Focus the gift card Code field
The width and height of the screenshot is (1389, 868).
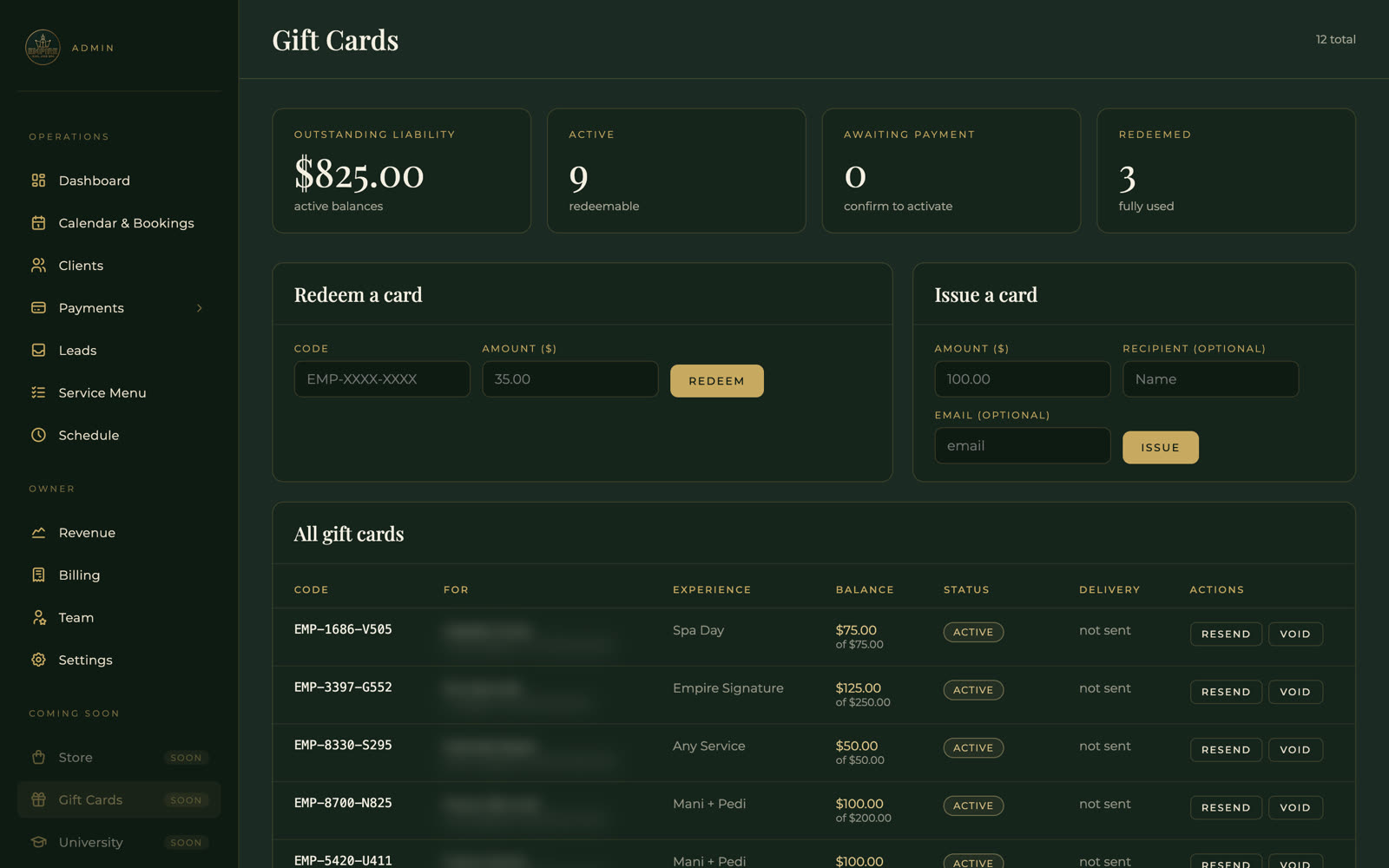(x=382, y=379)
